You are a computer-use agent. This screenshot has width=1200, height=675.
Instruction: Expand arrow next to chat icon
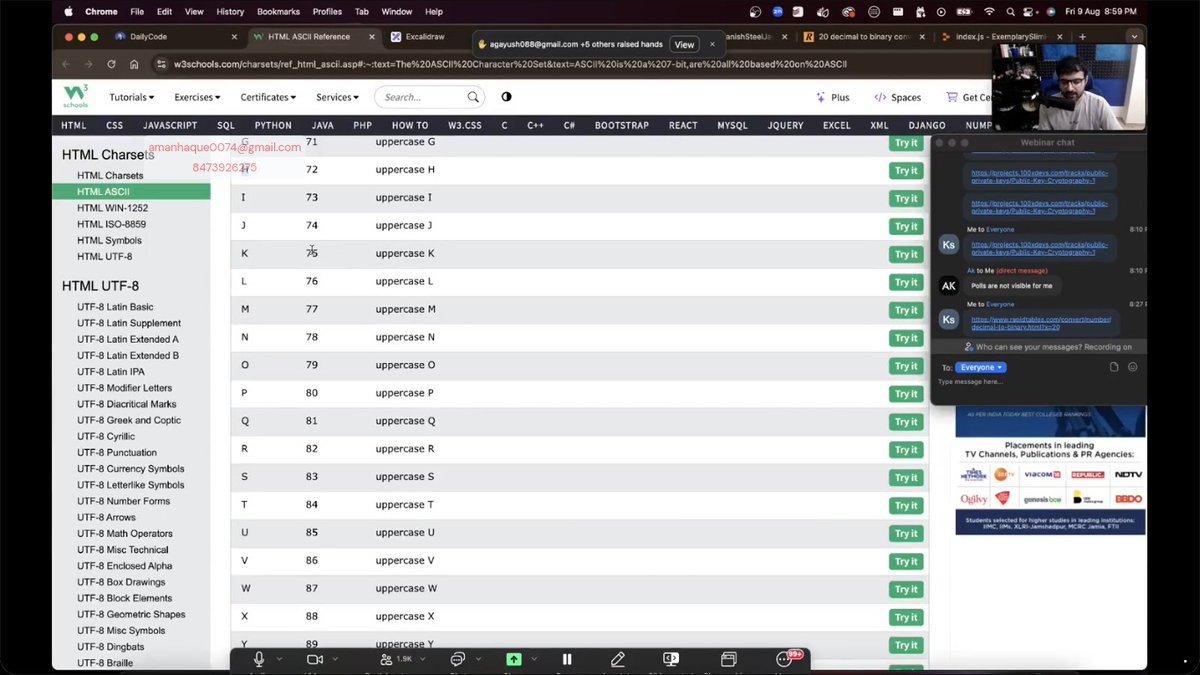tap(479, 659)
